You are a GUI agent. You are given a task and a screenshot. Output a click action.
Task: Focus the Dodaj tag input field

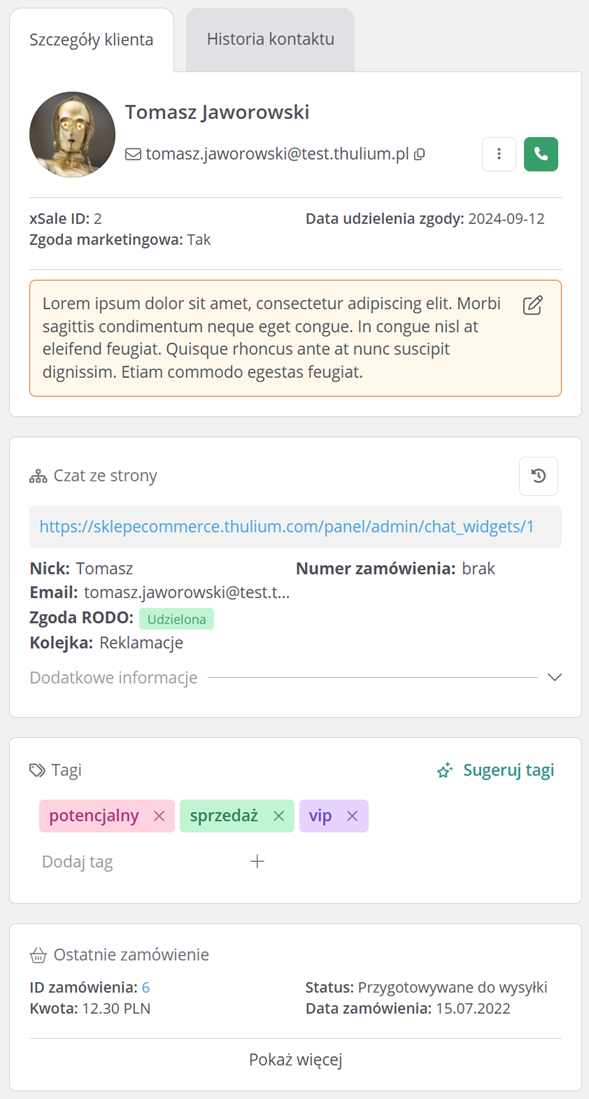[x=140, y=861]
